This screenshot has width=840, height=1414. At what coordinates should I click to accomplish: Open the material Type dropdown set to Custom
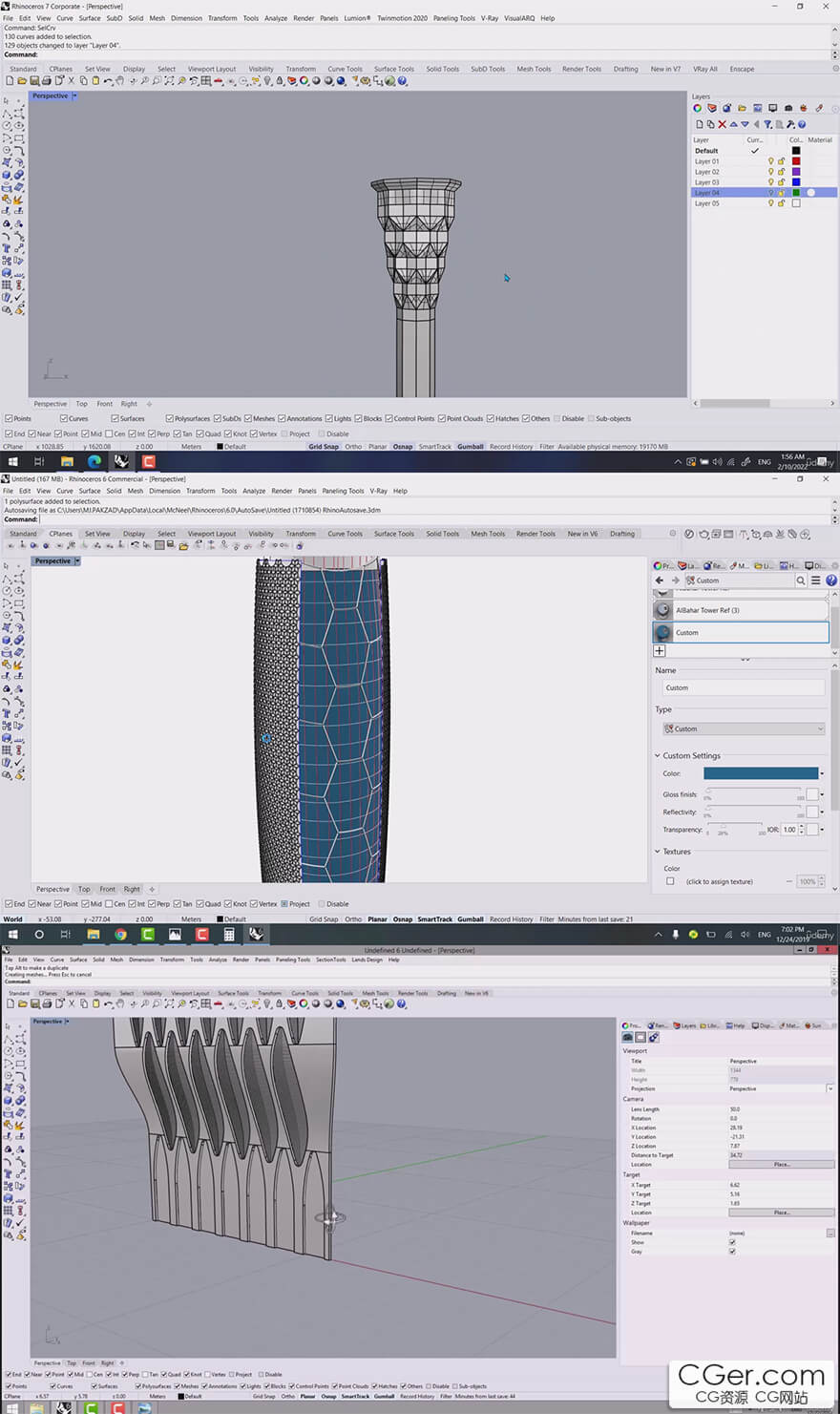[x=743, y=728]
